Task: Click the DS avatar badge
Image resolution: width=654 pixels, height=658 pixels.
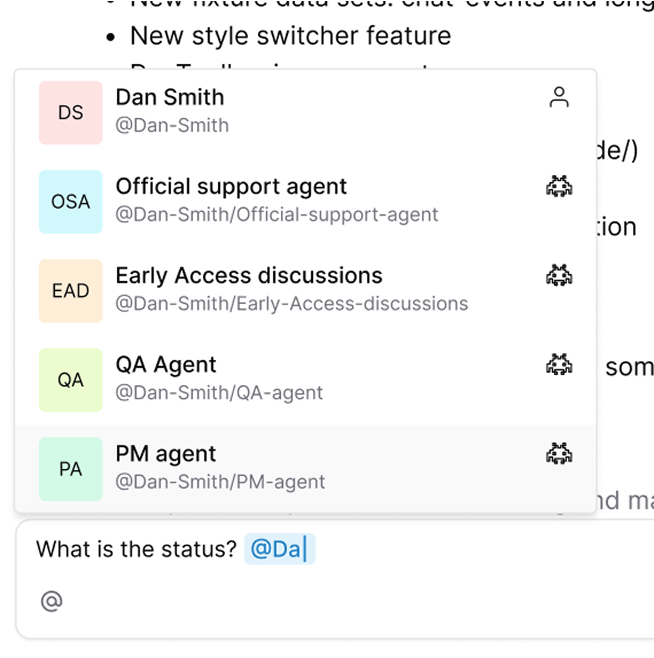Action: [x=71, y=113]
